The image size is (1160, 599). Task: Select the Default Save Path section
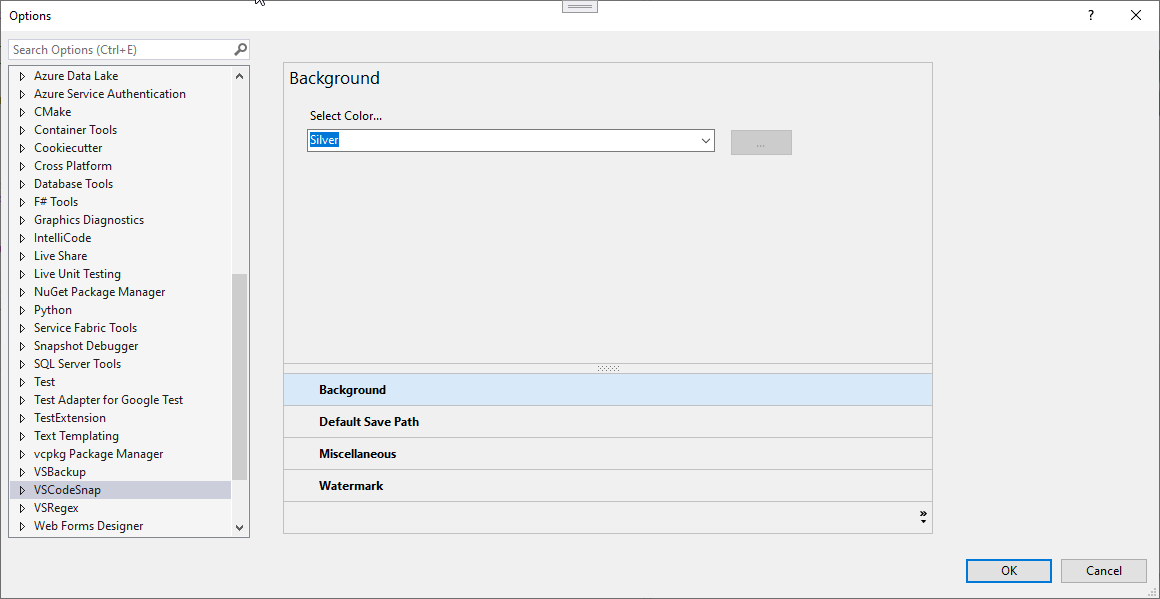[x=369, y=422]
